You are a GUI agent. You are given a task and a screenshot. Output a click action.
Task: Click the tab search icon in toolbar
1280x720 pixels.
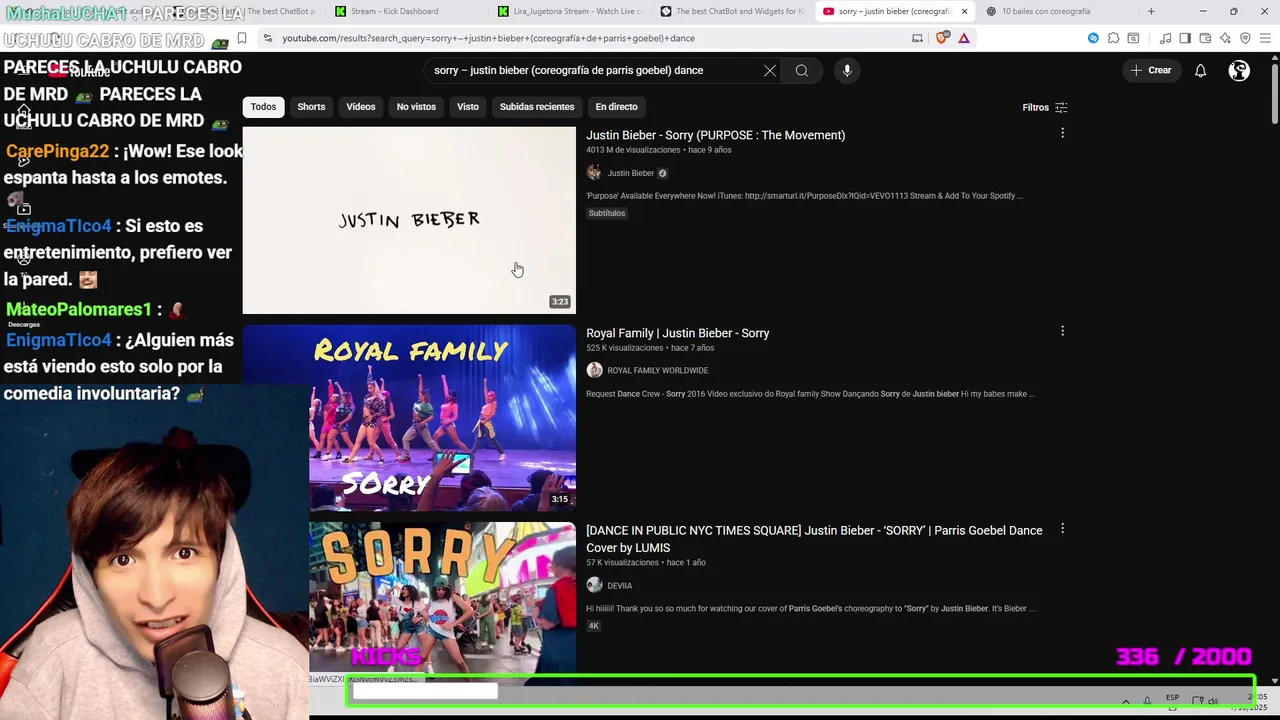[x=1133, y=38]
